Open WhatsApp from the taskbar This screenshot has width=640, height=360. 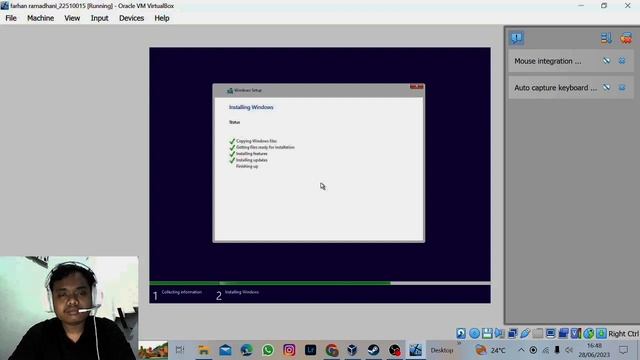(x=268, y=350)
